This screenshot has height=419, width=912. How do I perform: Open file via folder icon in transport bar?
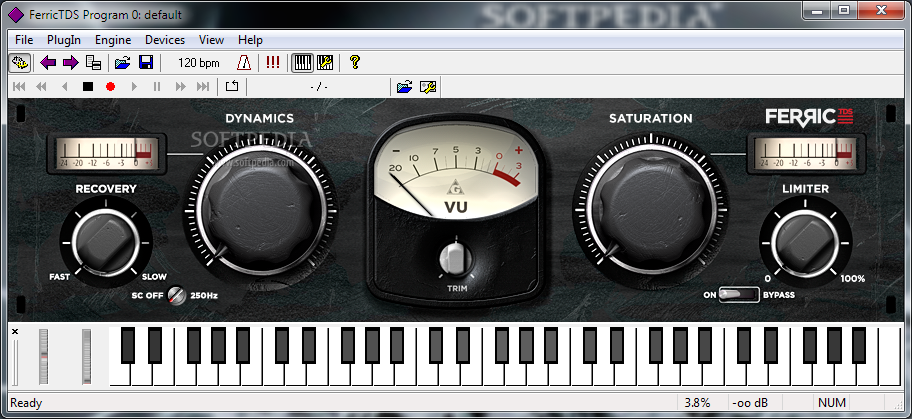coord(404,87)
